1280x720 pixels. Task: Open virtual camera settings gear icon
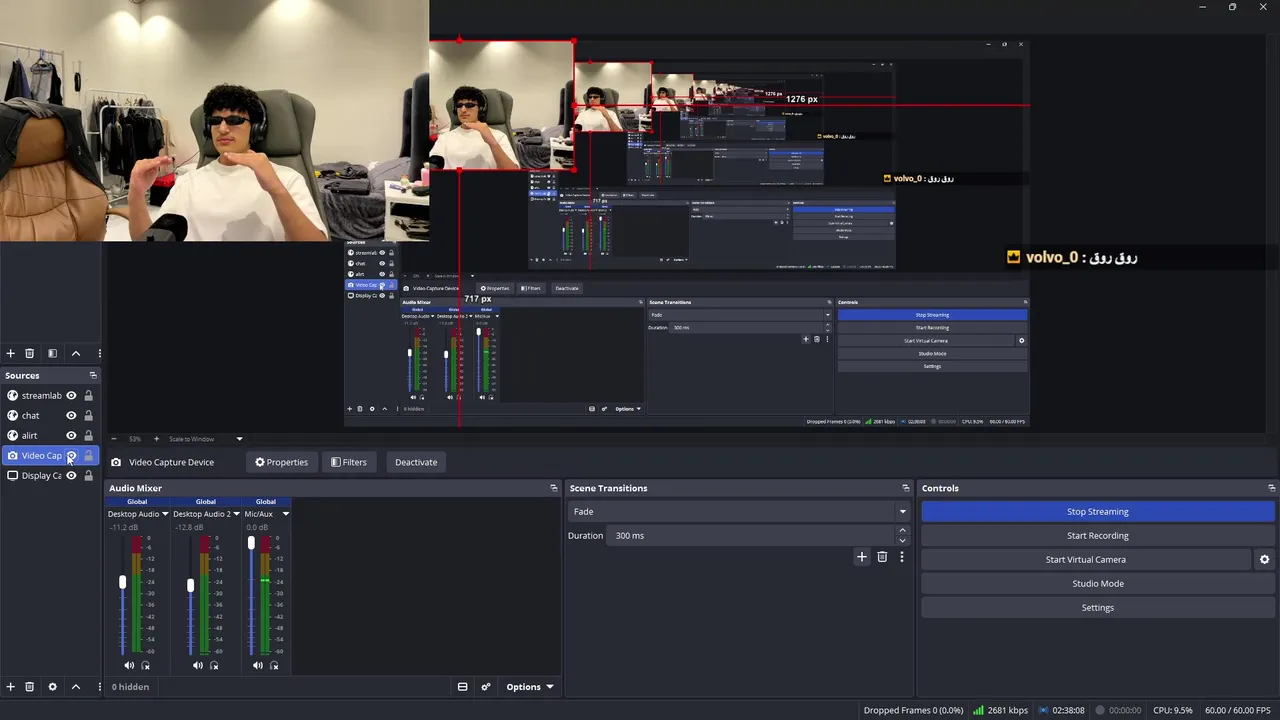click(x=1264, y=560)
